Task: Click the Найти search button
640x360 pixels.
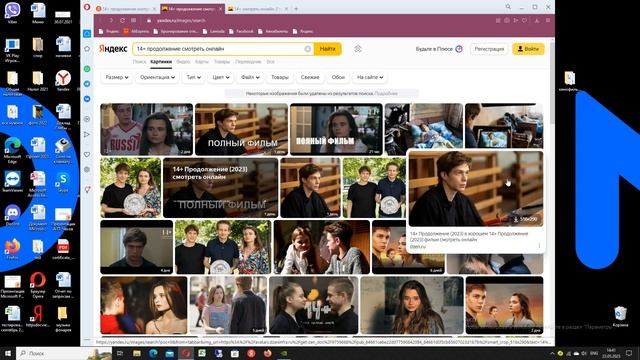Action: point(327,49)
